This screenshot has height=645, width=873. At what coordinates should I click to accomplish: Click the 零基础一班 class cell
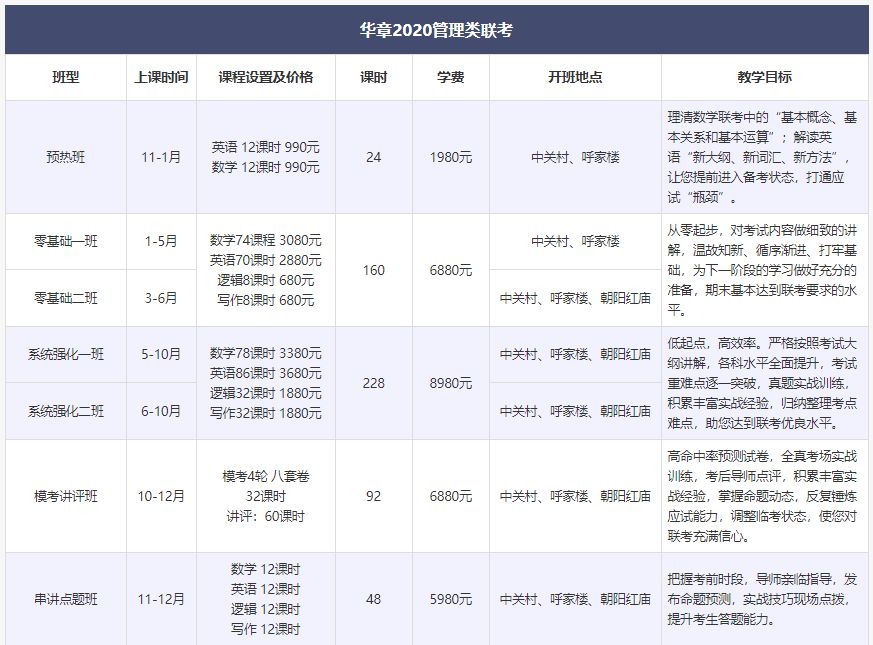66,241
